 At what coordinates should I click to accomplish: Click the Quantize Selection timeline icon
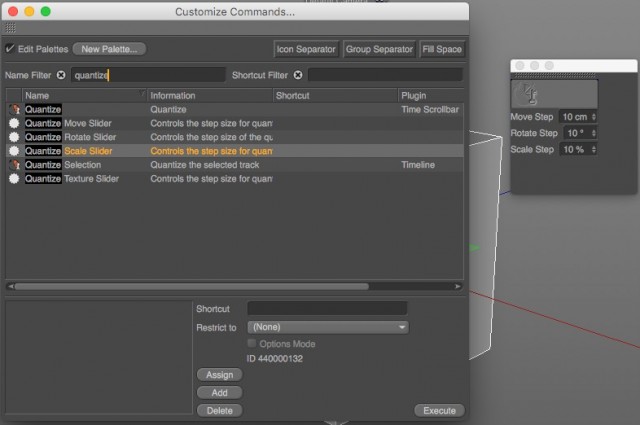(x=14, y=165)
